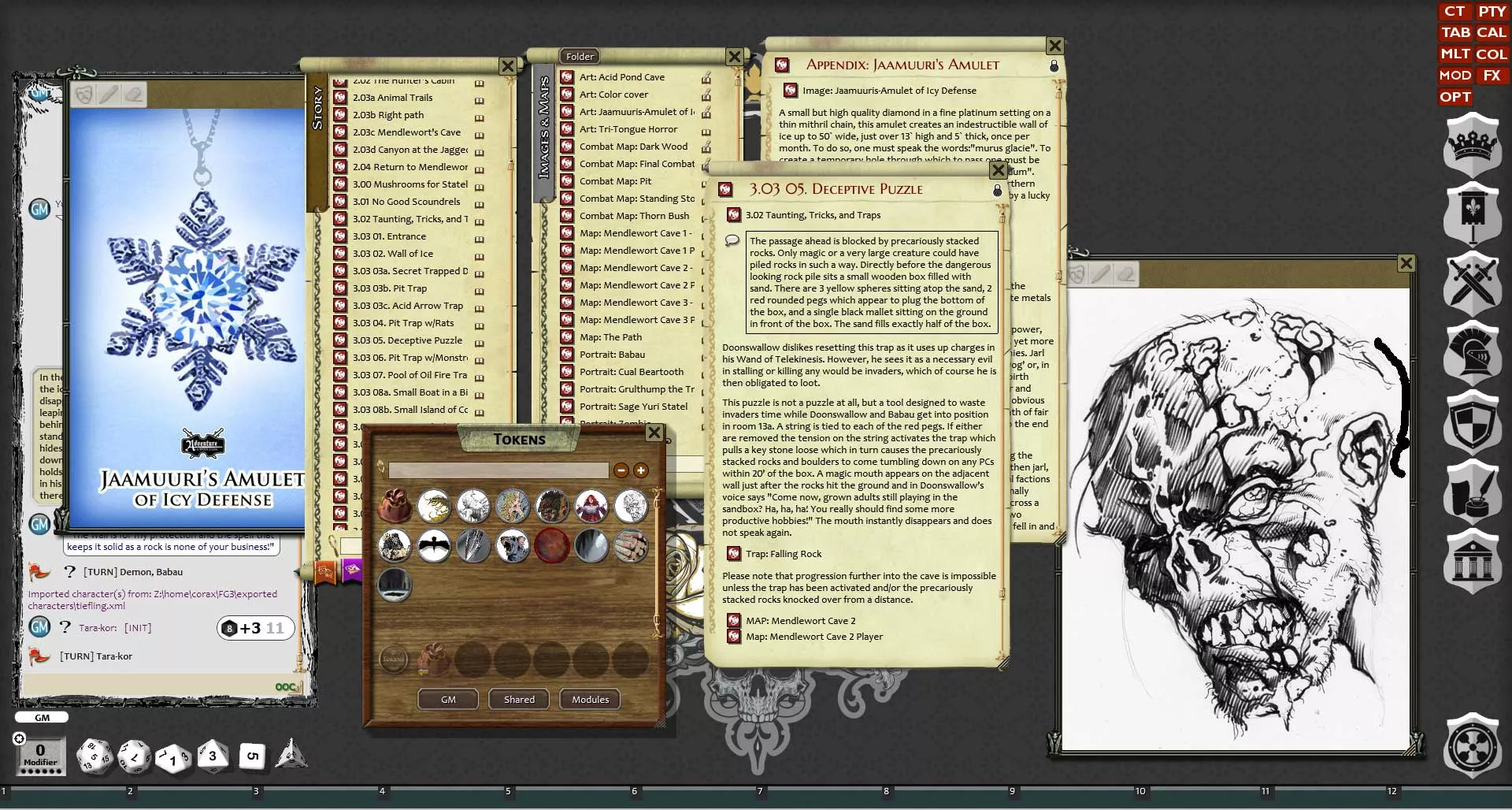The image size is (1512, 810).
Task: Roll the d20 die
Action: pyautogui.click(x=94, y=757)
